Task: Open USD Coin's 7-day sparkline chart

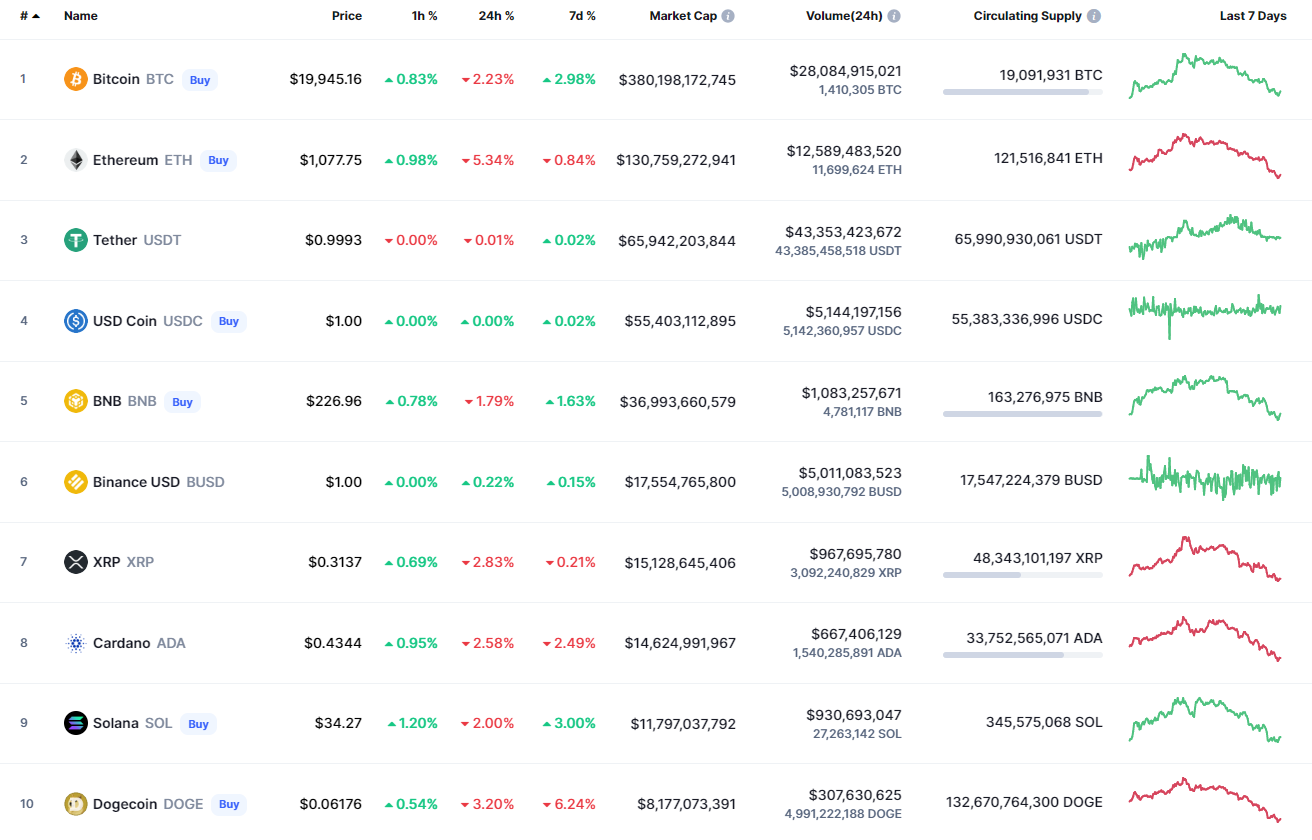Action: (1205, 316)
